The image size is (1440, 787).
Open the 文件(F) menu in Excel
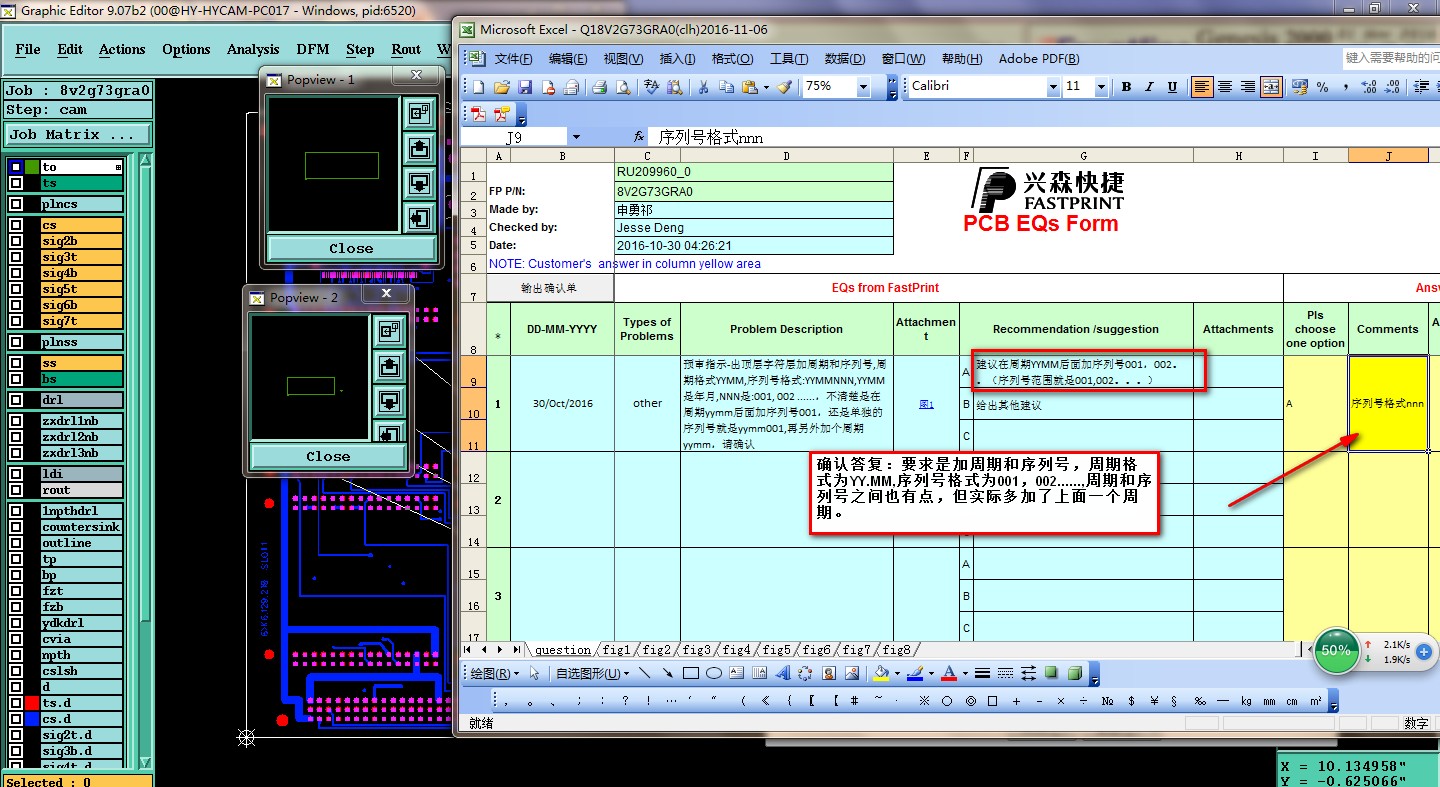(513, 59)
